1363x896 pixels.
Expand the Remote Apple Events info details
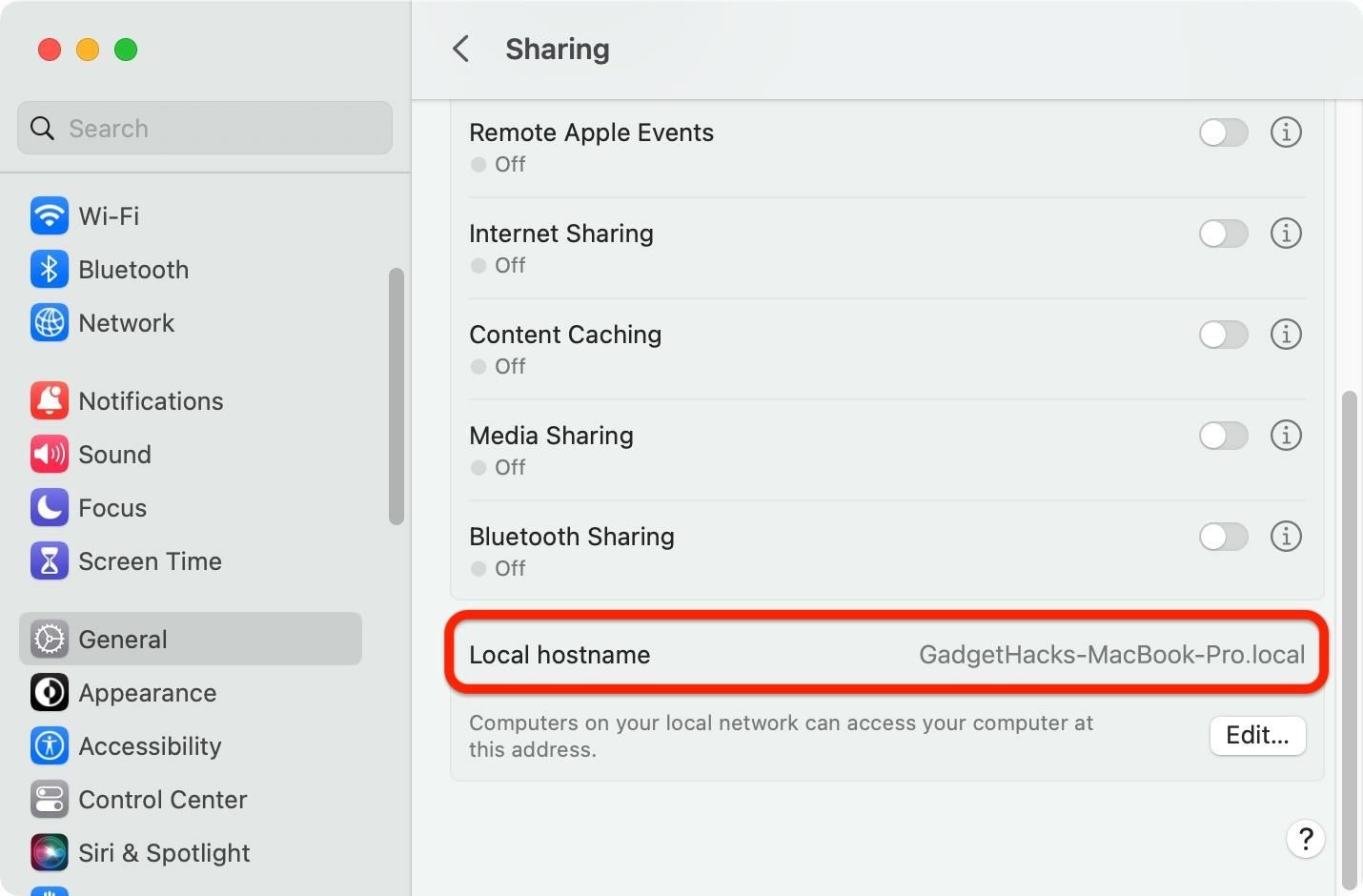[x=1286, y=132]
